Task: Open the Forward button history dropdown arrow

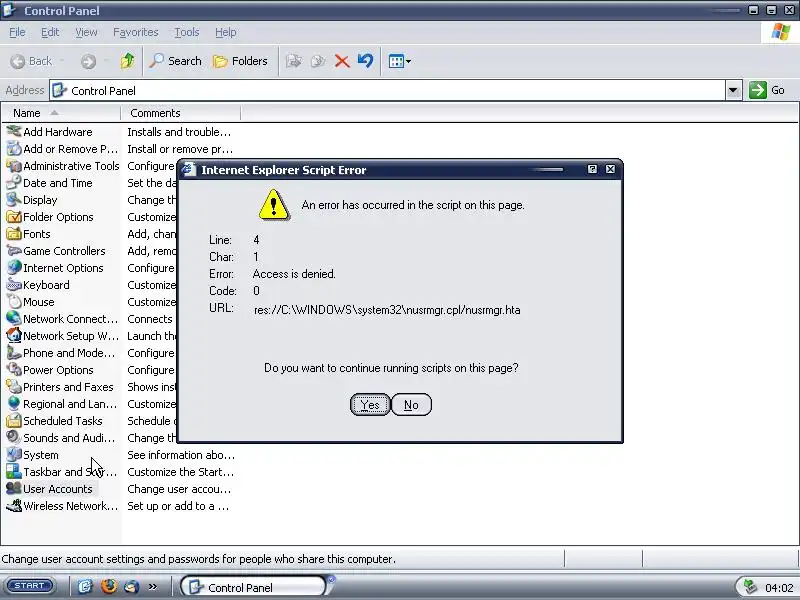Action: [106, 61]
